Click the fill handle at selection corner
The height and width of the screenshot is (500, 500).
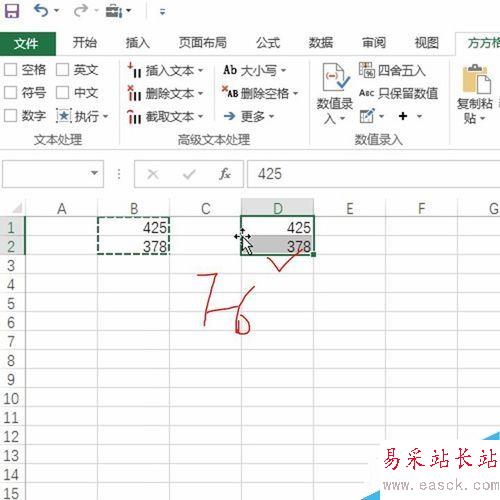pos(313,255)
